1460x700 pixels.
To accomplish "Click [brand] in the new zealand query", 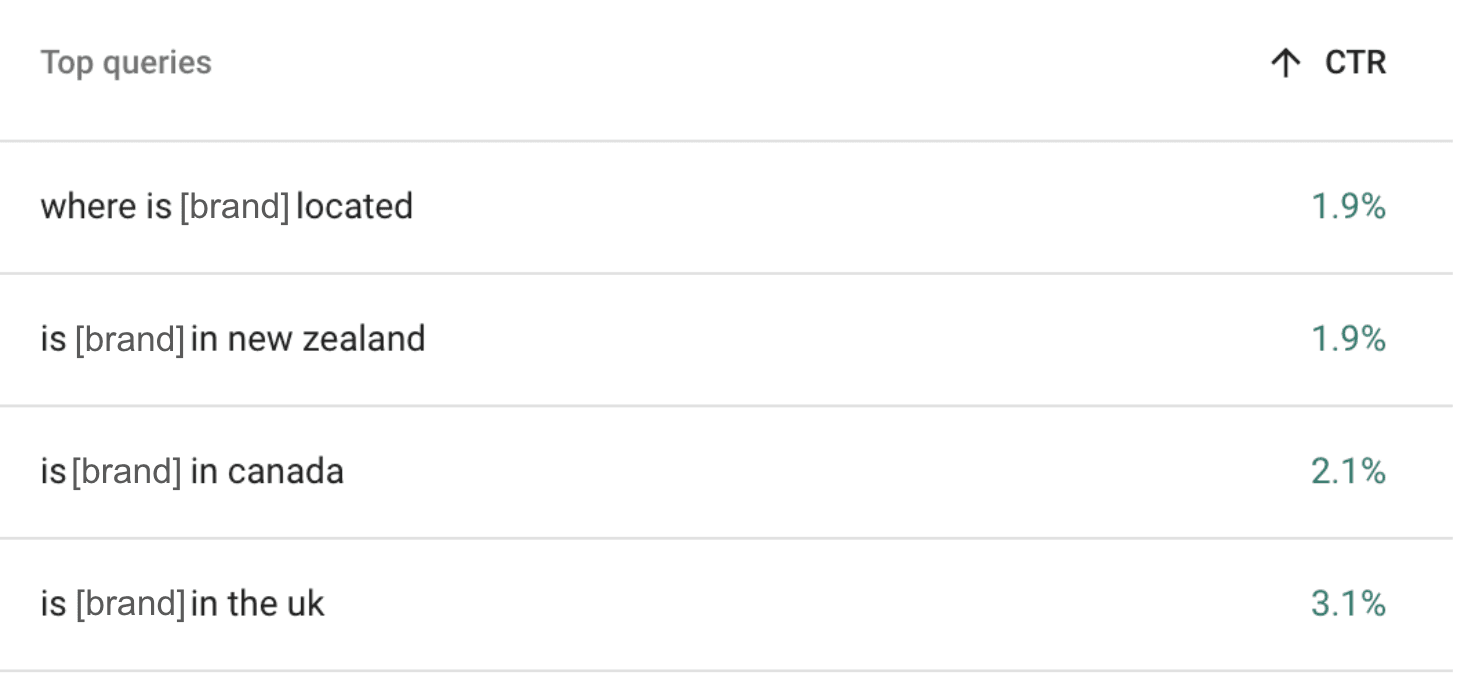I will (130, 339).
